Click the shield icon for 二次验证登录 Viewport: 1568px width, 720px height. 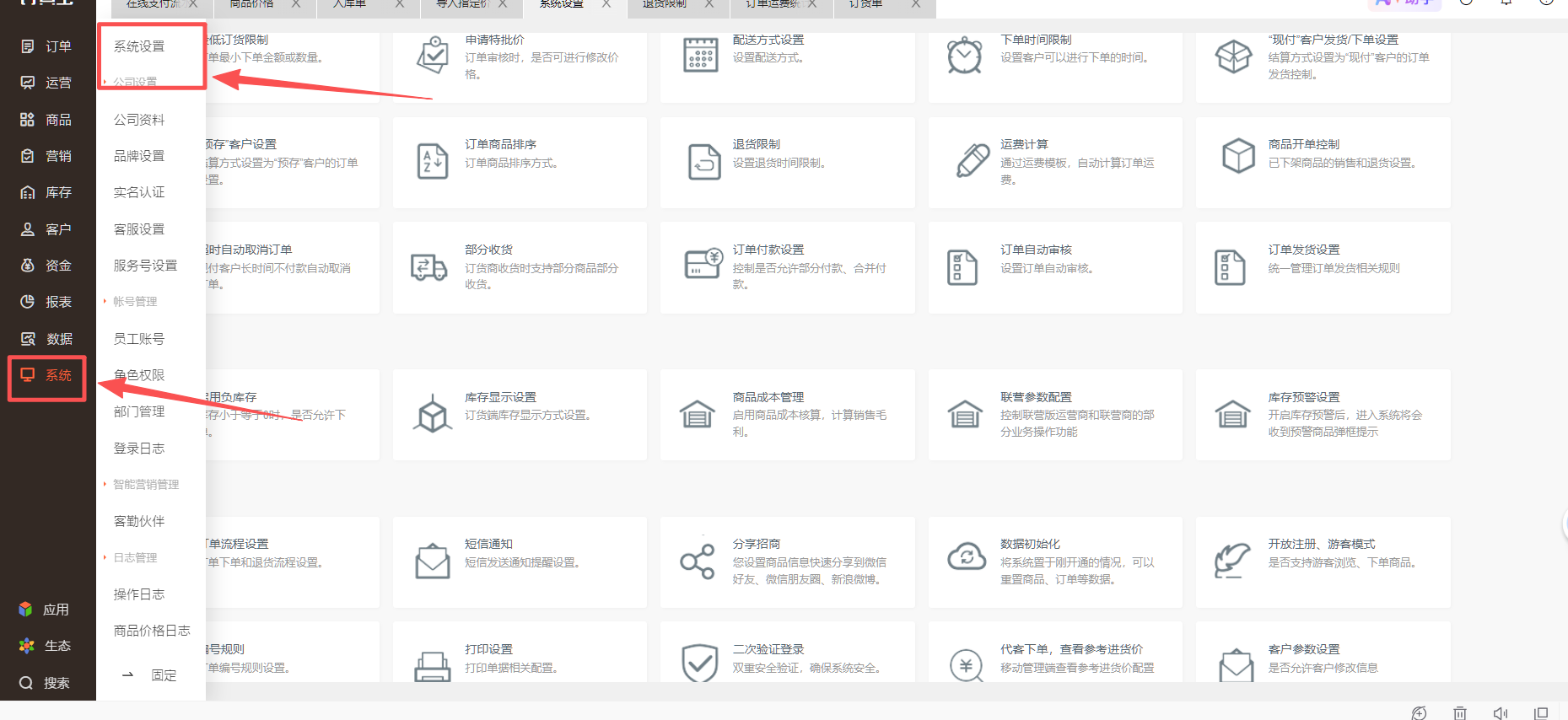point(700,664)
